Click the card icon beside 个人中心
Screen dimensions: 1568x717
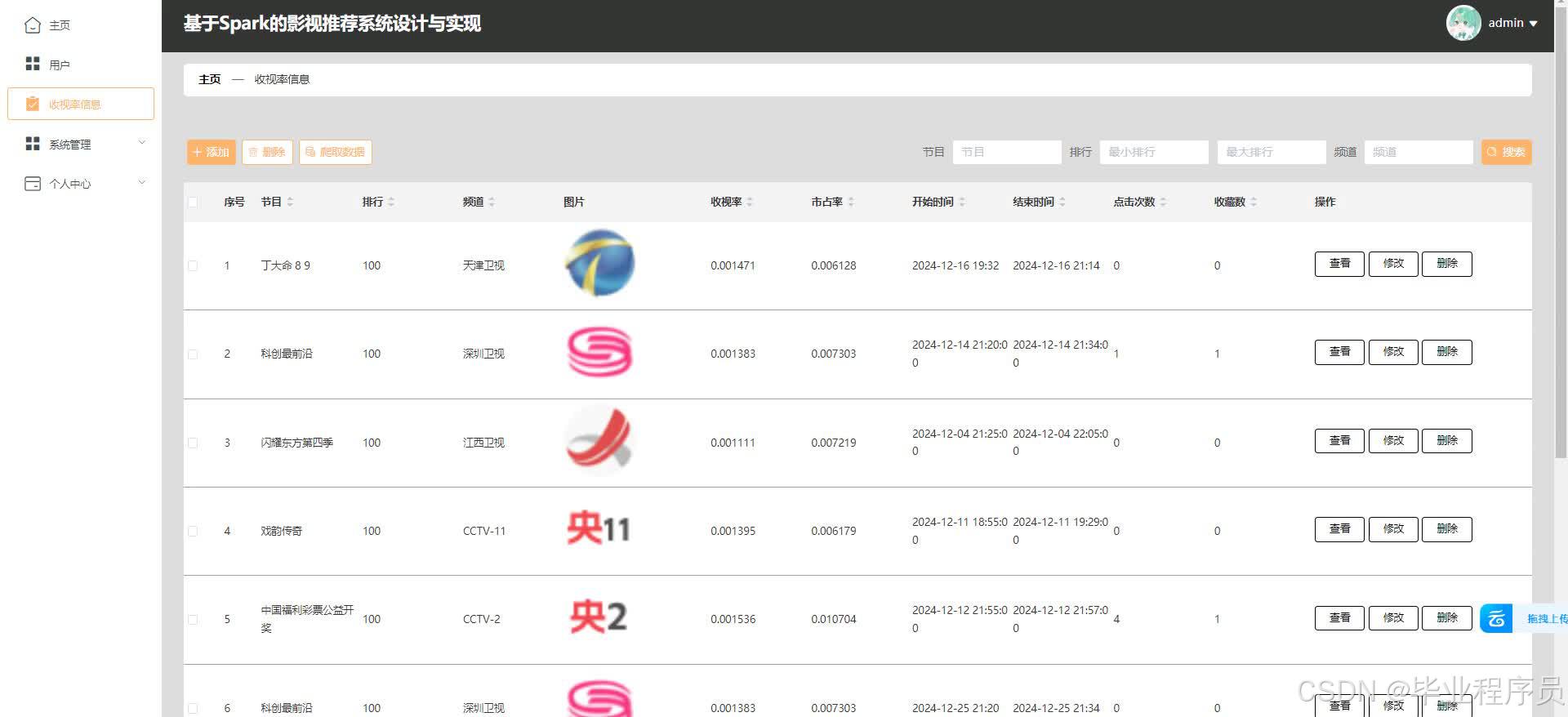tap(33, 184)
